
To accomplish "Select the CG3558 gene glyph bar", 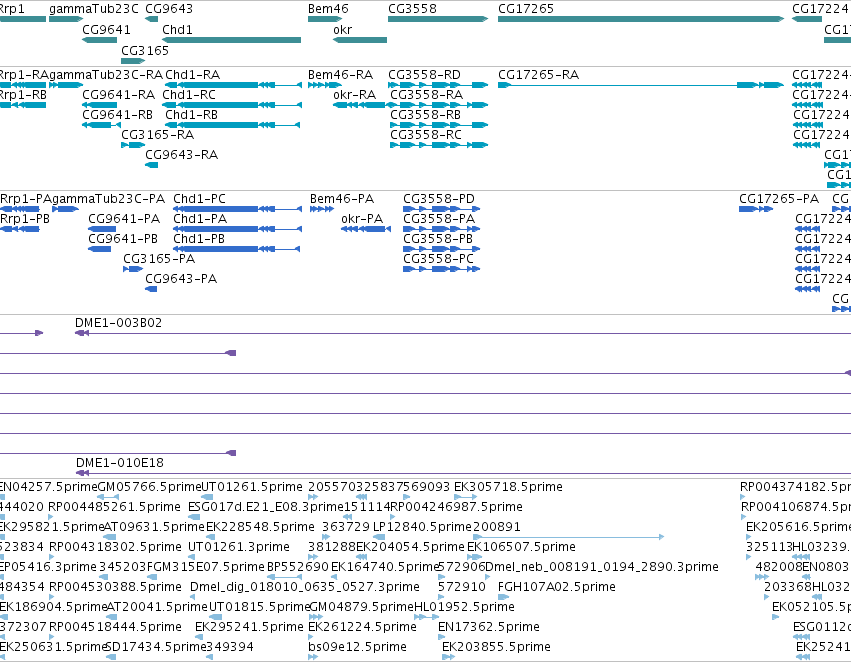I will 438,19.
